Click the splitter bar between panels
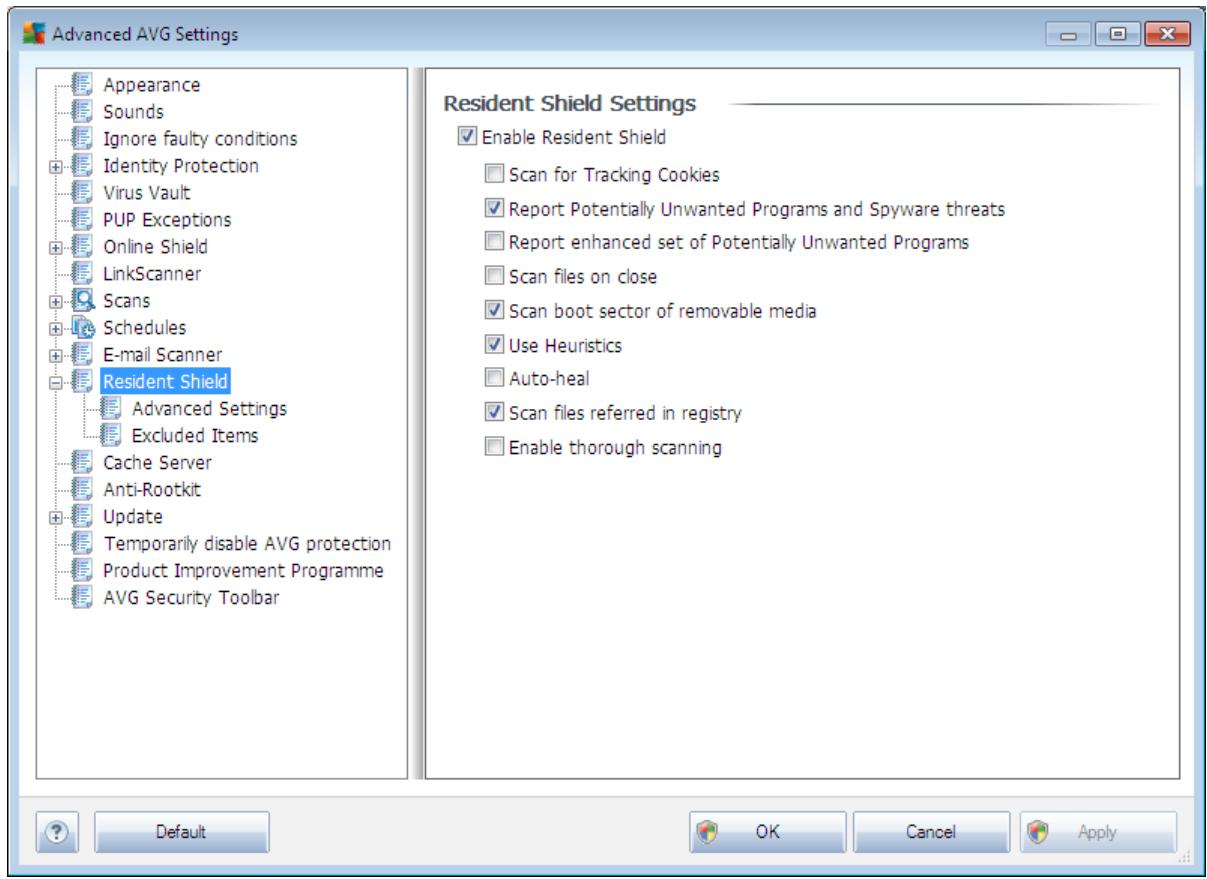1207x879 pixels. (415, 424)
